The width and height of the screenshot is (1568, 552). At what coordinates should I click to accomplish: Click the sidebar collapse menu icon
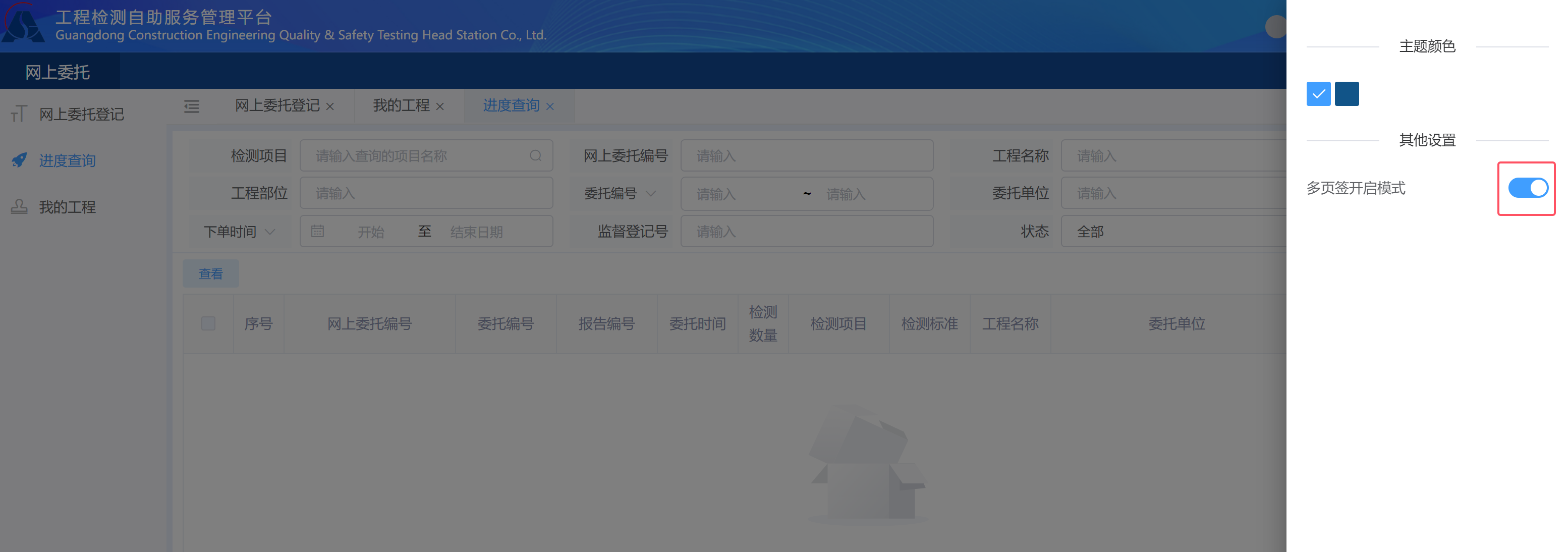pos(192,106)
